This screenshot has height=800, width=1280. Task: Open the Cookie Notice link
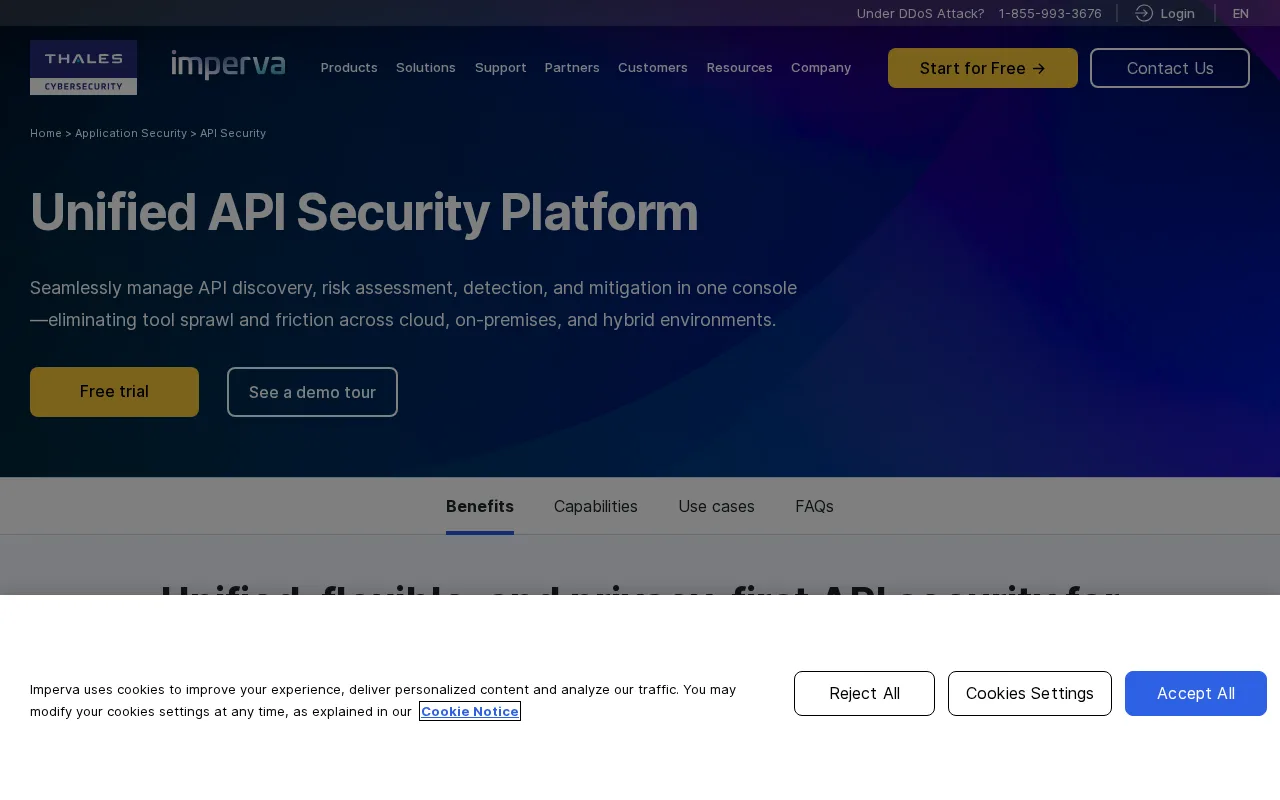(470, 711)
